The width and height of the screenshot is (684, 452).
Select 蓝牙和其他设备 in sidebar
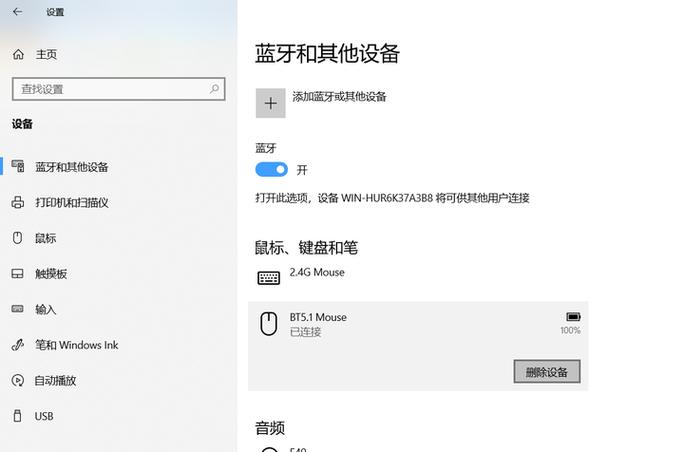(x=72, y=167)
